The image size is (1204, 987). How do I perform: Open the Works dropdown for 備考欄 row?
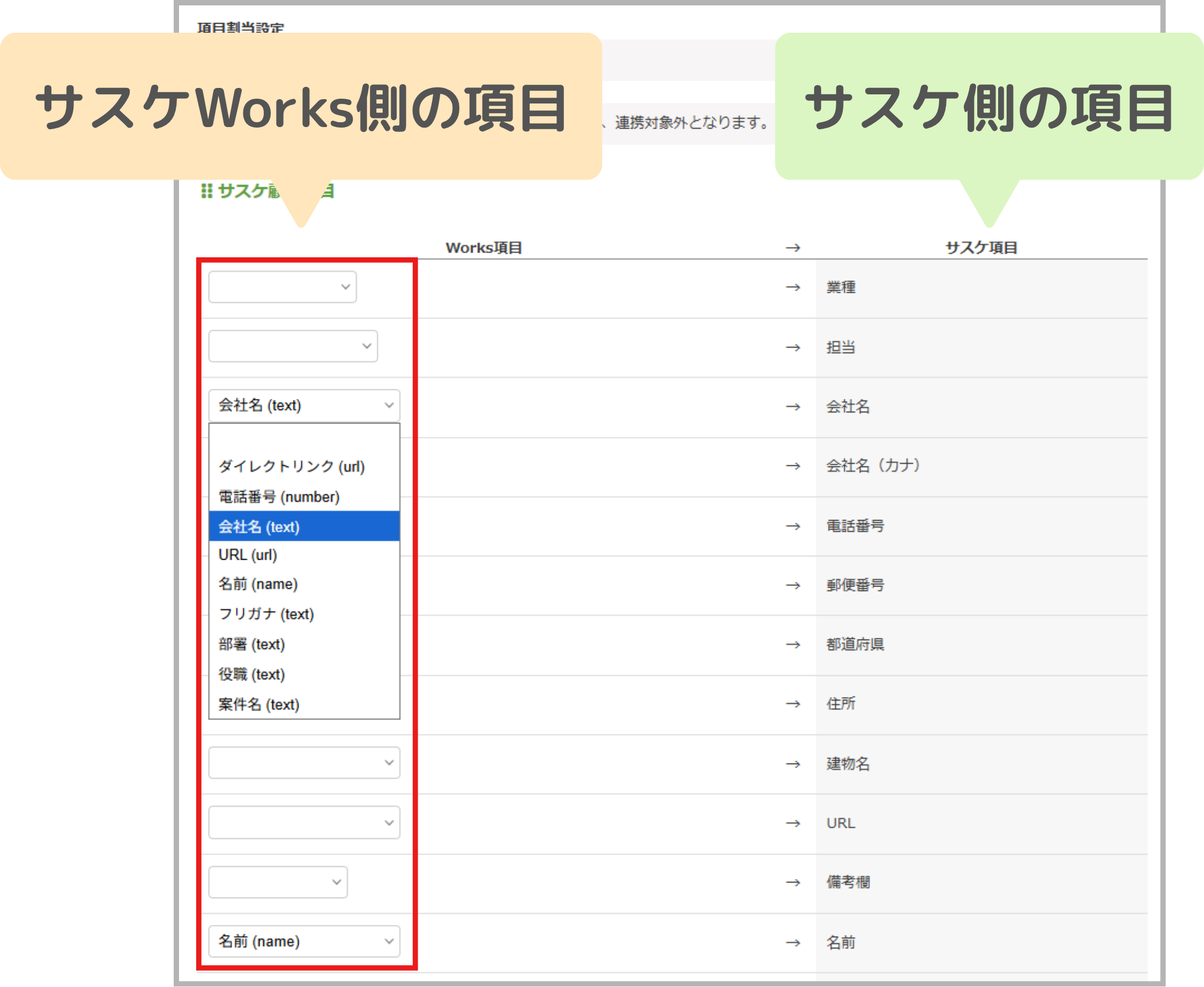[278, 882]
